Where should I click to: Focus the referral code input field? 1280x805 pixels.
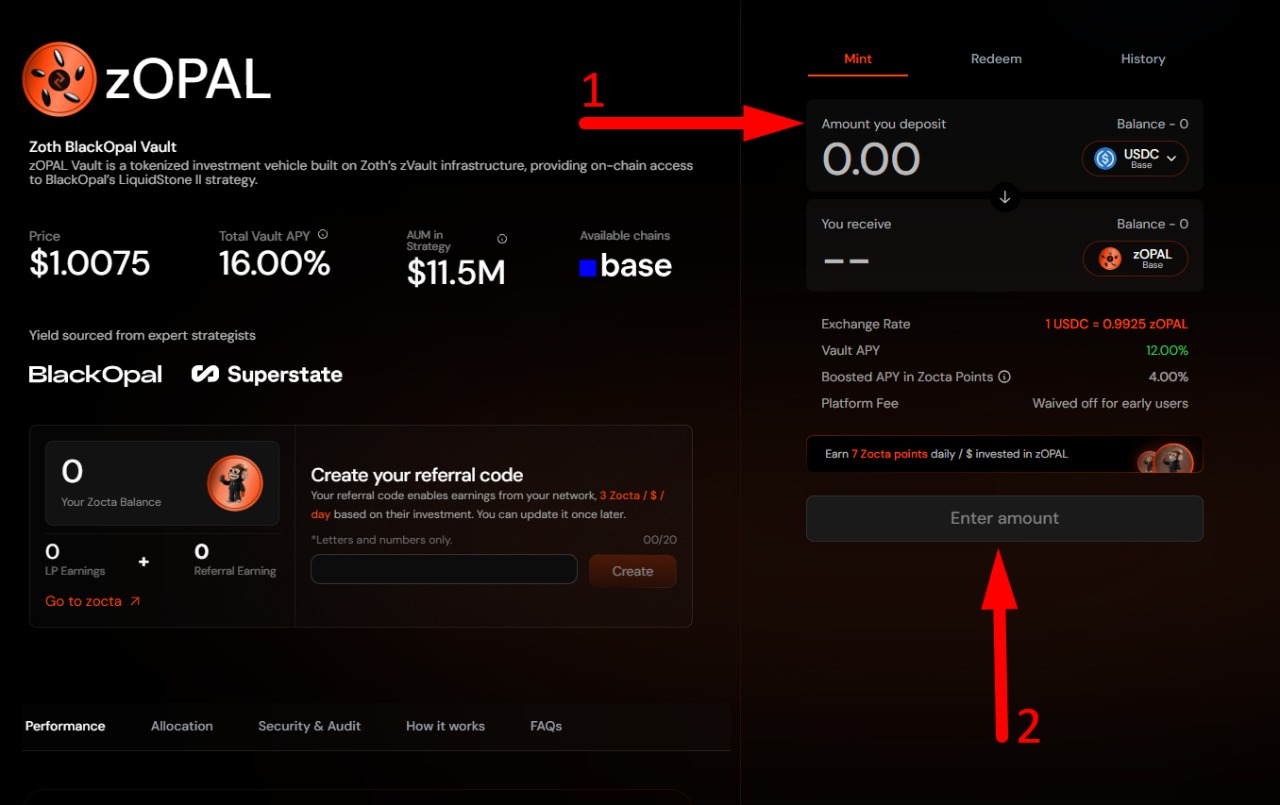click(444, 569)
